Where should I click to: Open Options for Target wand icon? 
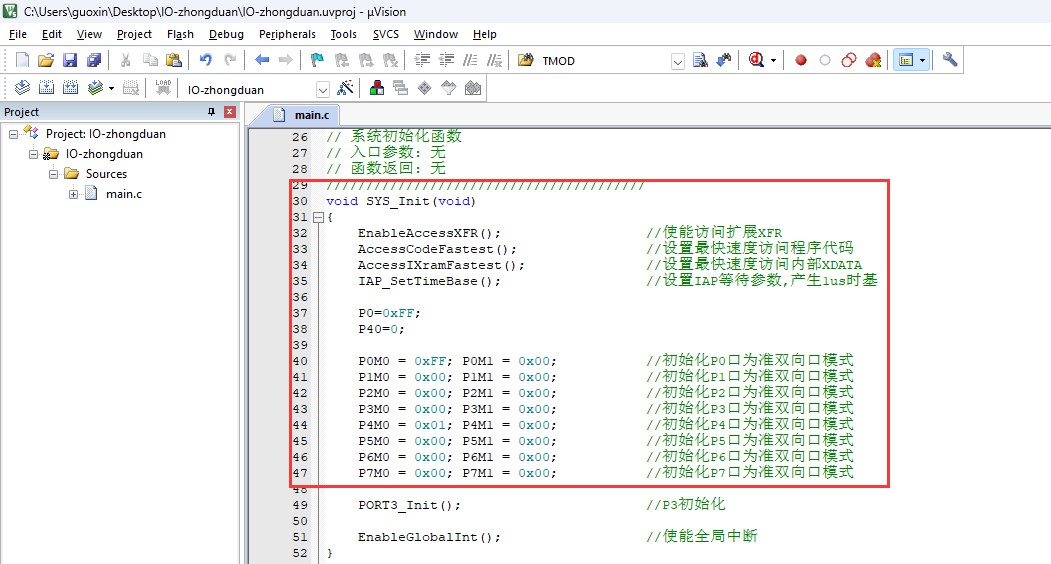[x=345, y=88]
